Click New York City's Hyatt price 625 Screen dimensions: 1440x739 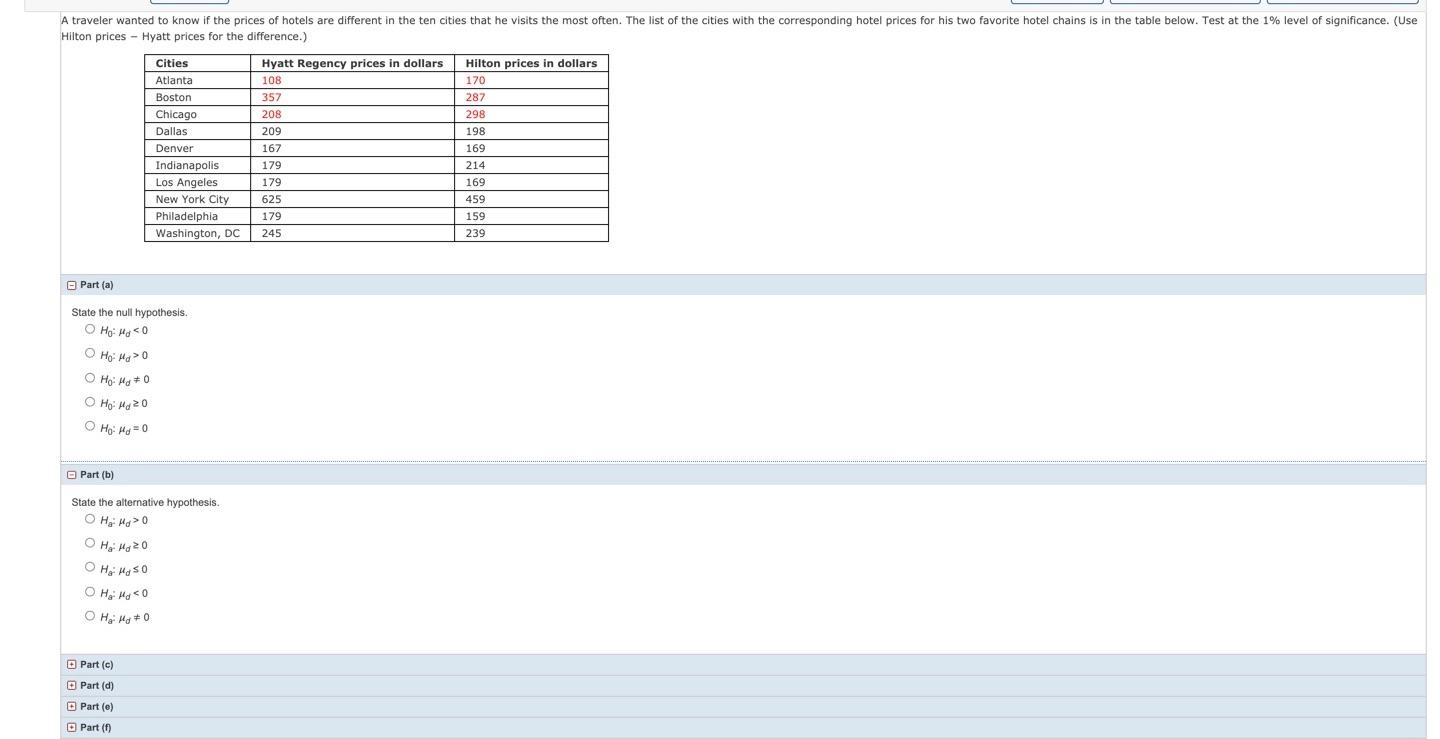353,199
